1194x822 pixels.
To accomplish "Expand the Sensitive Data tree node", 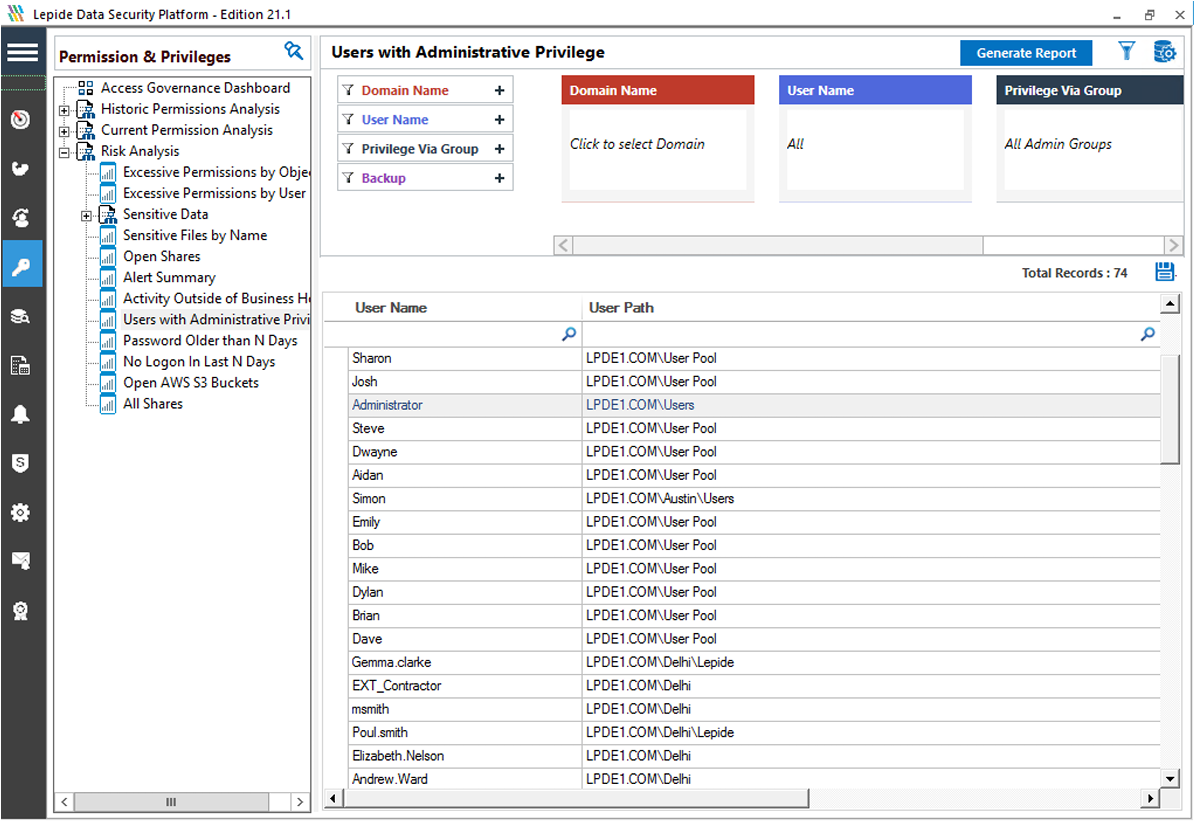I will click(x=86, y=215).
